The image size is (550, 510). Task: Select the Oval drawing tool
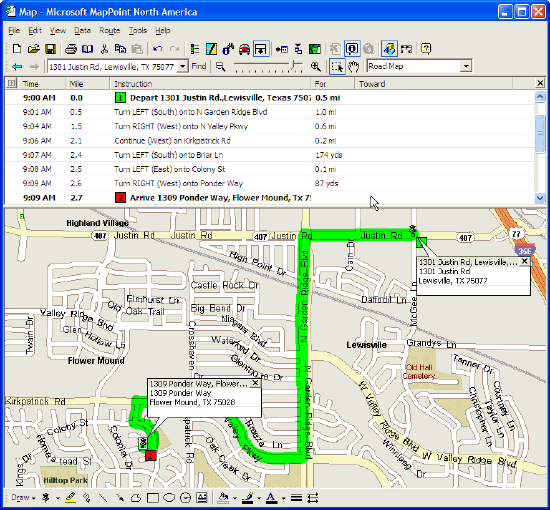point(169,497)
